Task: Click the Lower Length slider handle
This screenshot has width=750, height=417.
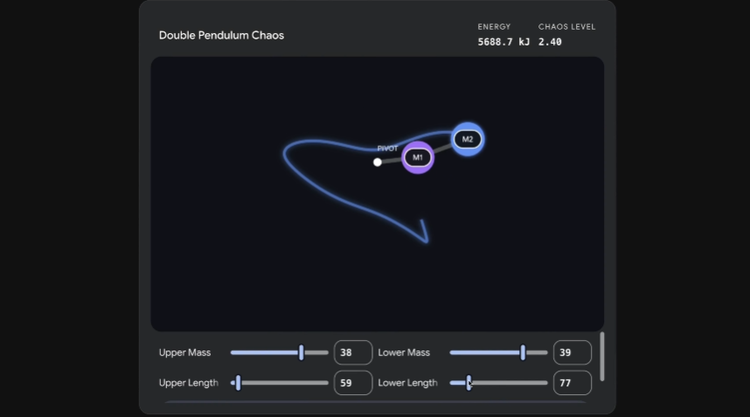Action: [468, 382]
